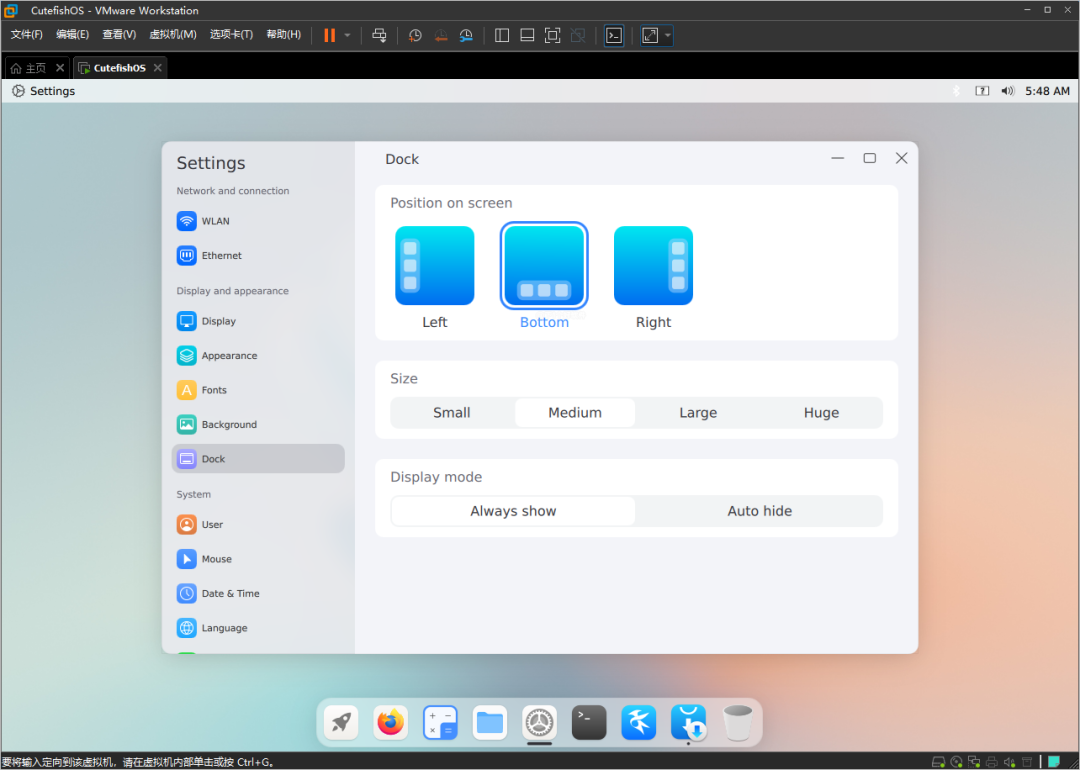The height and width of the screenshot is (770, 1080).
Task: Set dock size to Large
Action: point(698,413)
